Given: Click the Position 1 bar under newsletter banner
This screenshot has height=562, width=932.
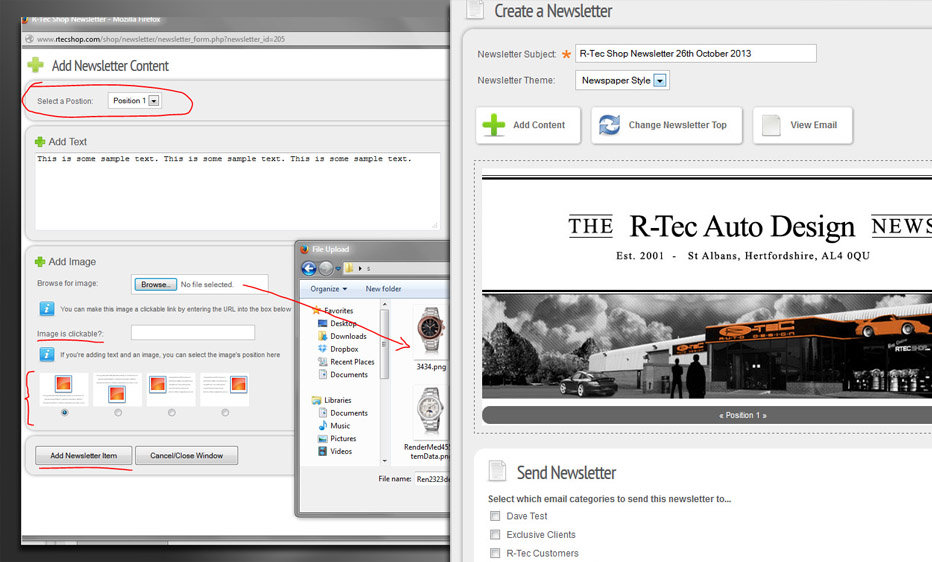Looking at the screenshot, I should pos(707,415).
